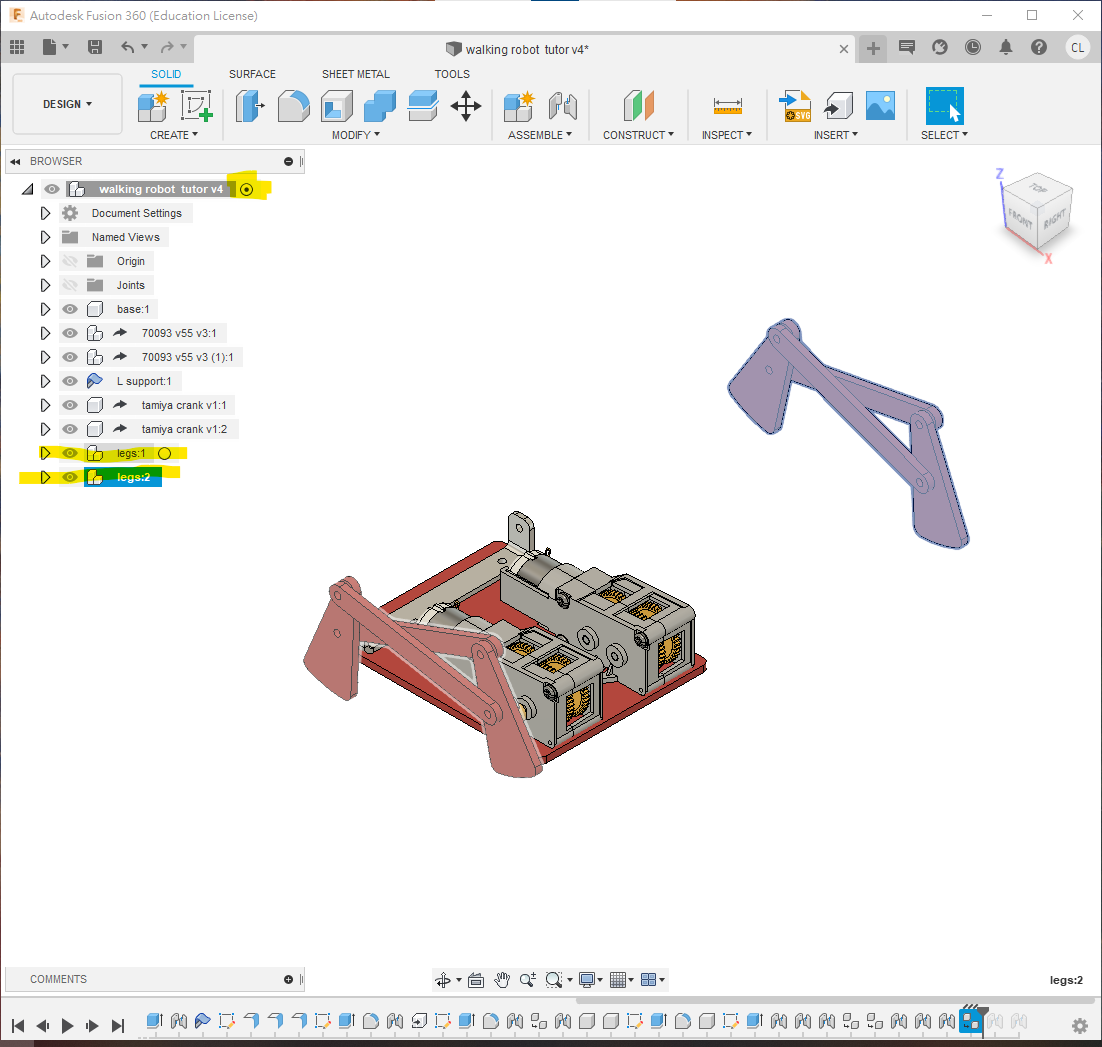This screenshot has width=1102, height=1047.
Task: Open the Joint tool in Assemble
Action: 563,105
